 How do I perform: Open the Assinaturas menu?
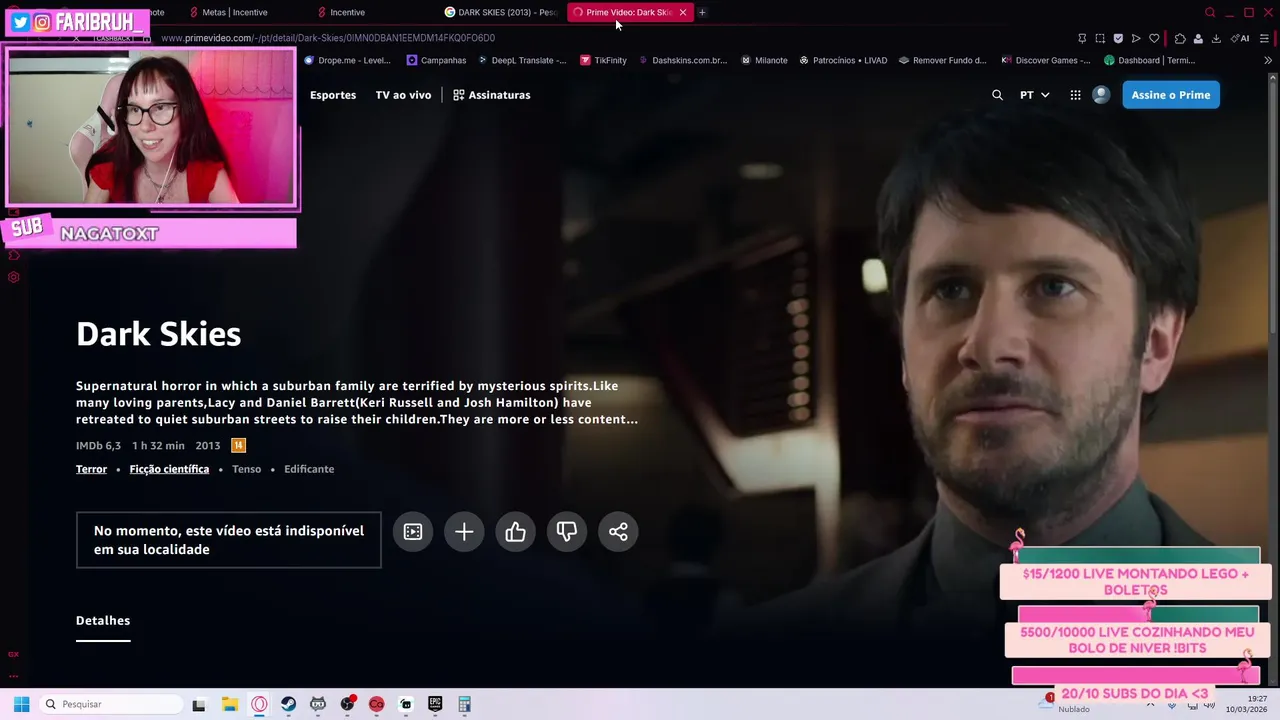[x=491, y=95]
